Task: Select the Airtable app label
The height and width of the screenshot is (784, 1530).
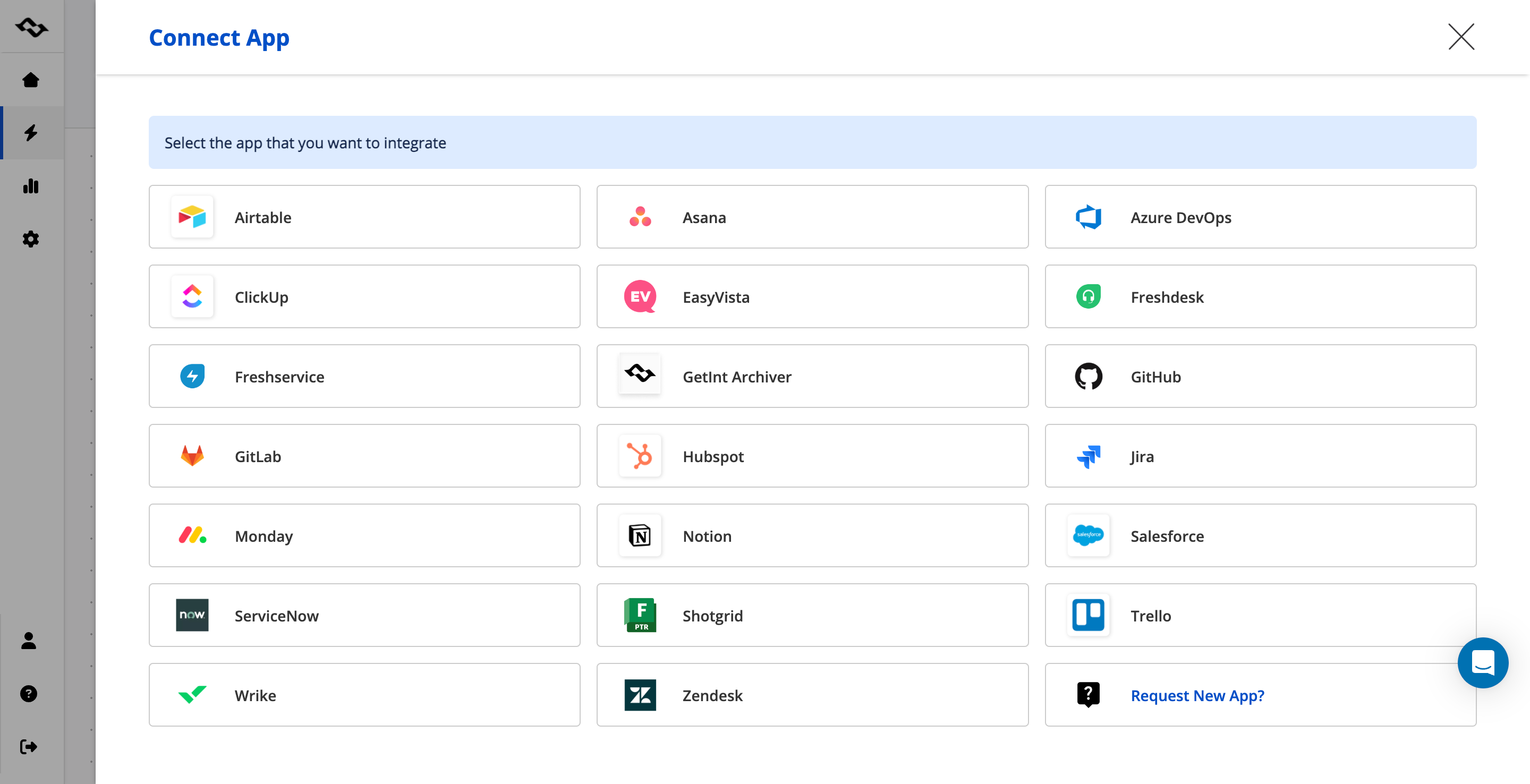Action: (263, 217)
